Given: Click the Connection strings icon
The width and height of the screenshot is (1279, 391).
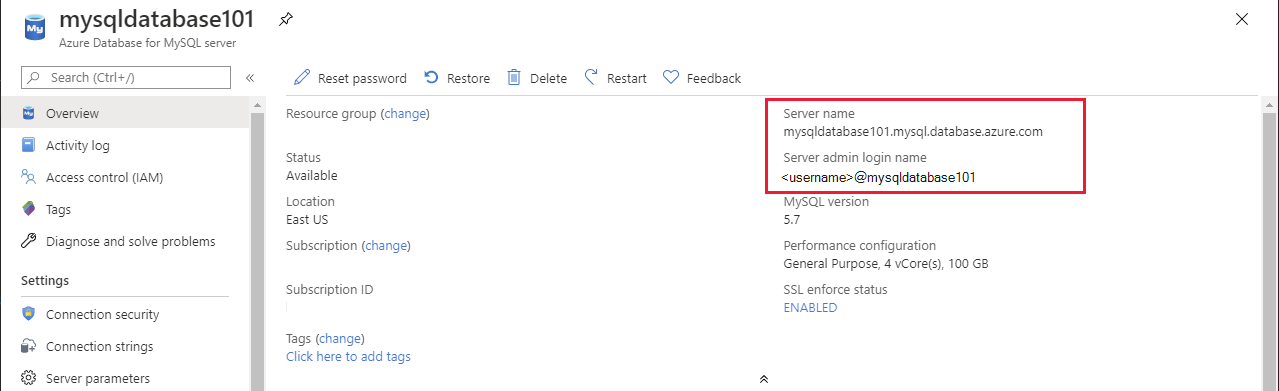Looking at the screenshot, I should (29, 346).
